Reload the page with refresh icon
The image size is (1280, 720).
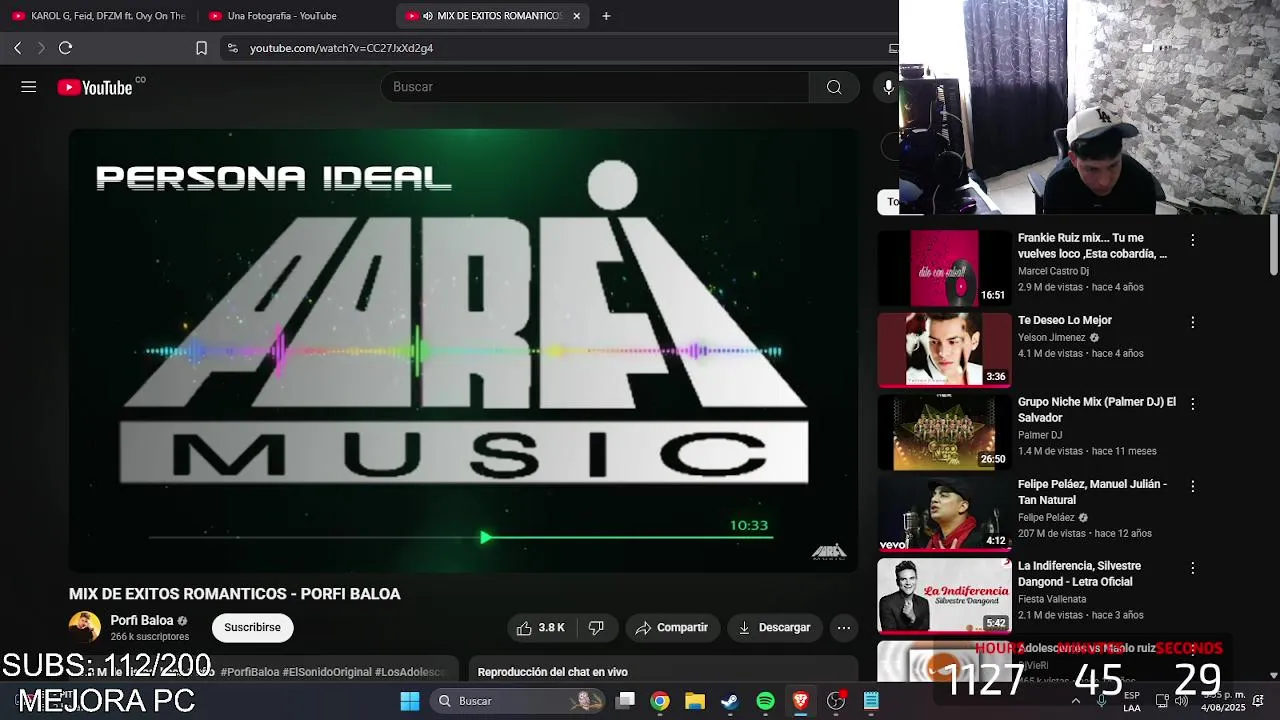[65, 48]
